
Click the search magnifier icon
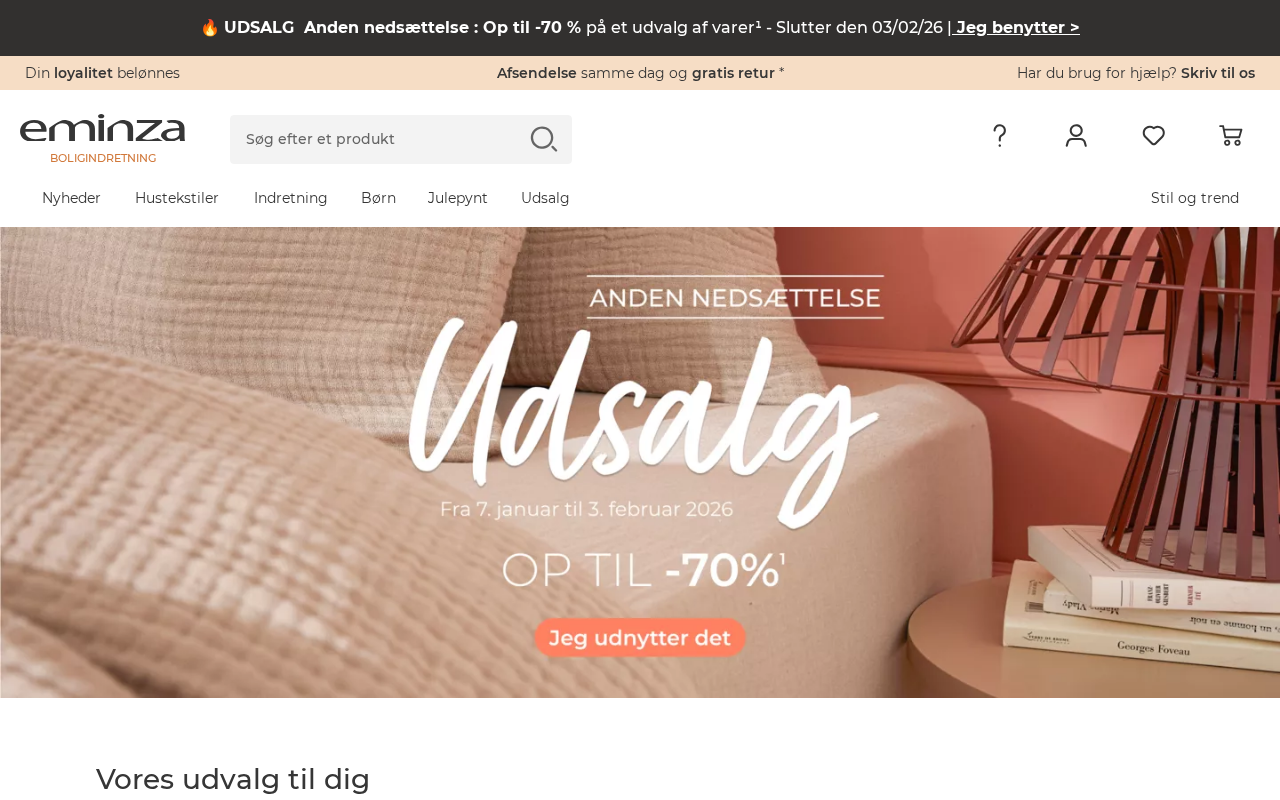(543, 139)
